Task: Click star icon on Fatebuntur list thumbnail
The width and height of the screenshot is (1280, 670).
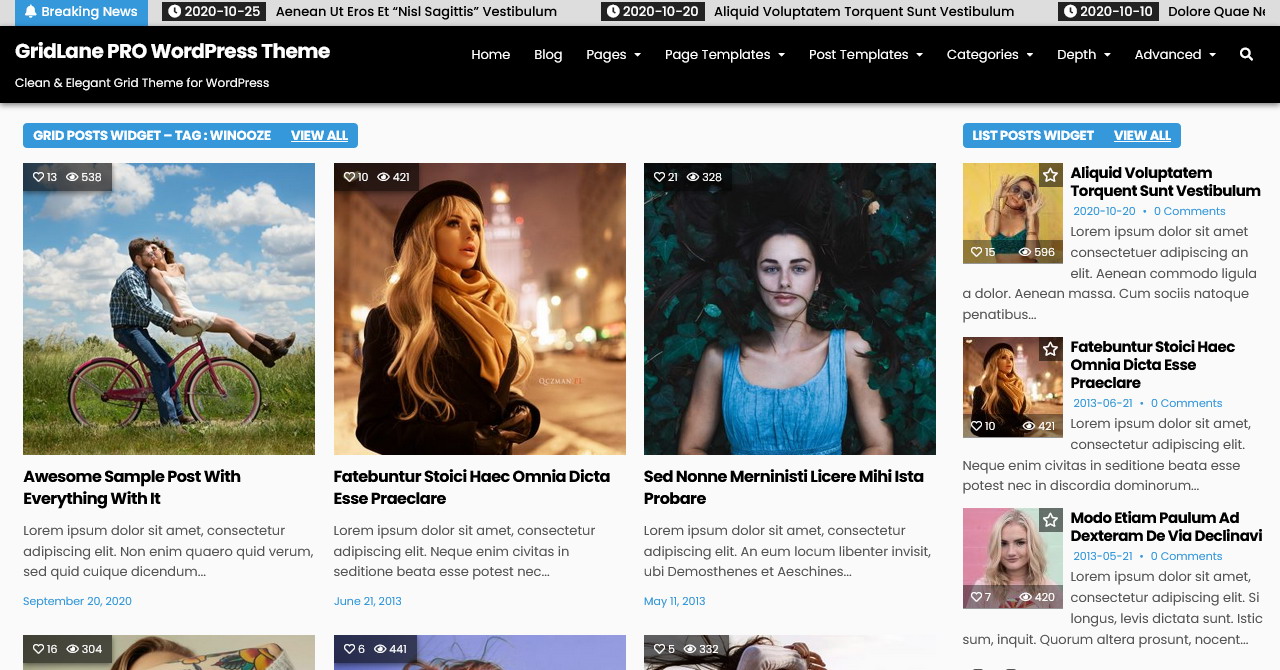Action: (x=1050, y=349)
